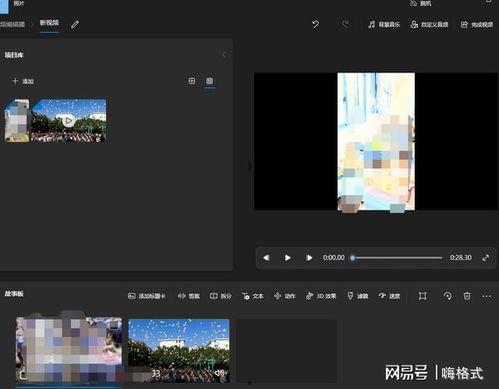The height and width of the screenshot is (389, 499).
Task: Remove or show black bars icon
Action: (423, 296)
